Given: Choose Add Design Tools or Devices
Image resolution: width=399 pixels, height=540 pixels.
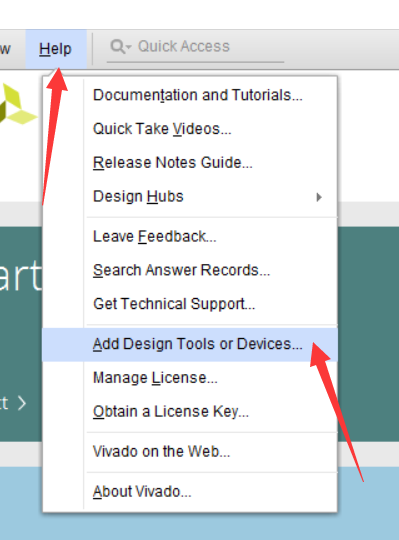Looking at the screenshot, I should click(190, 344).
